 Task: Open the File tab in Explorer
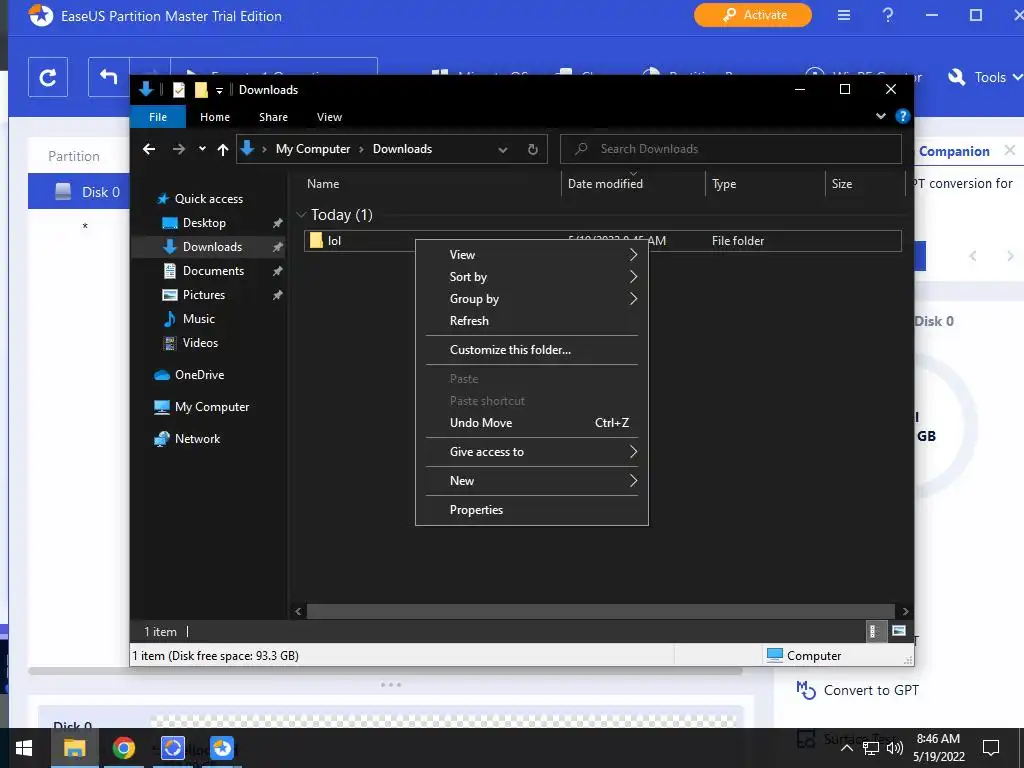[158, 117]
